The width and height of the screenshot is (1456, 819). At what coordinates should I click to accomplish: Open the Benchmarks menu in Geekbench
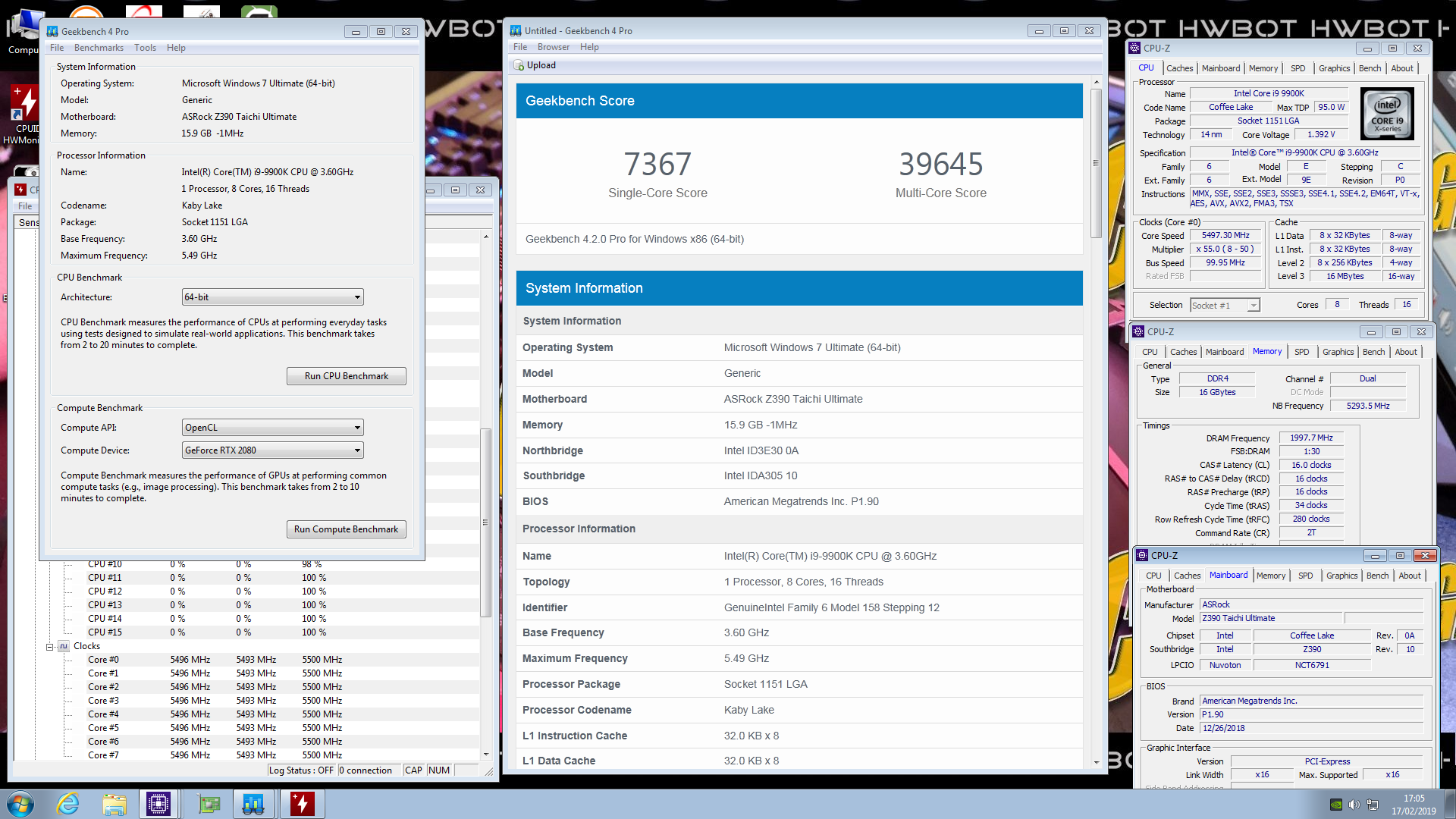99,48
